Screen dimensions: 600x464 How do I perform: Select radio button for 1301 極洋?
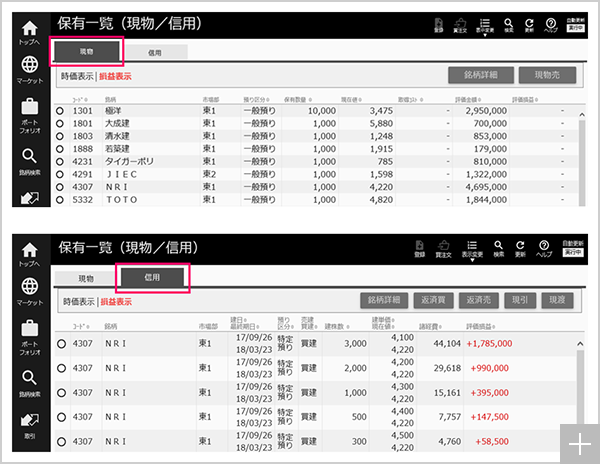60,111
